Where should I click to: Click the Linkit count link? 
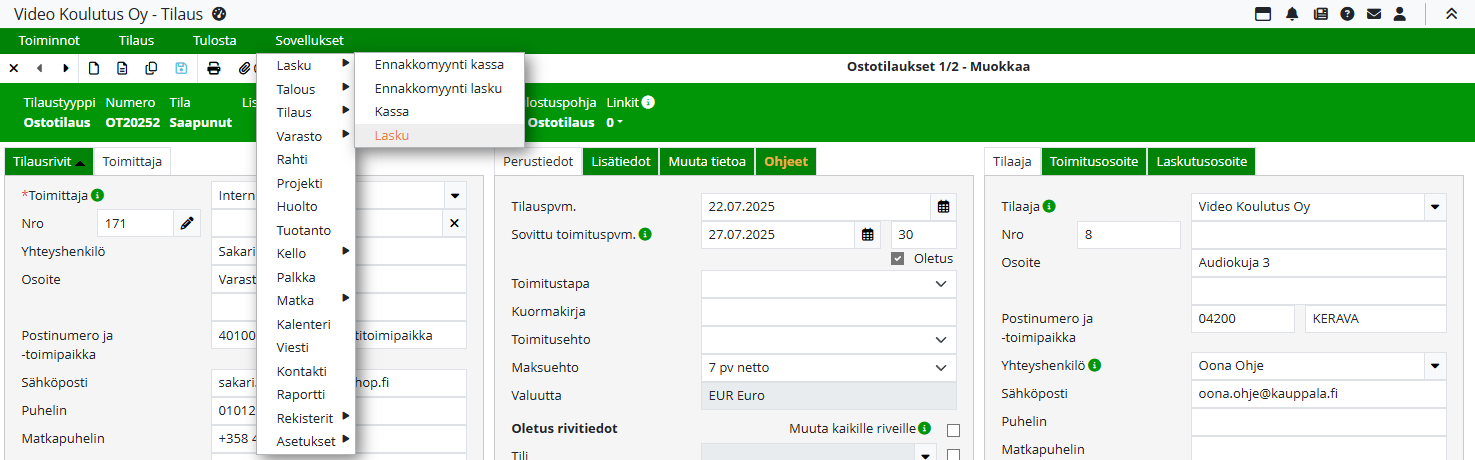coord(615,123)
